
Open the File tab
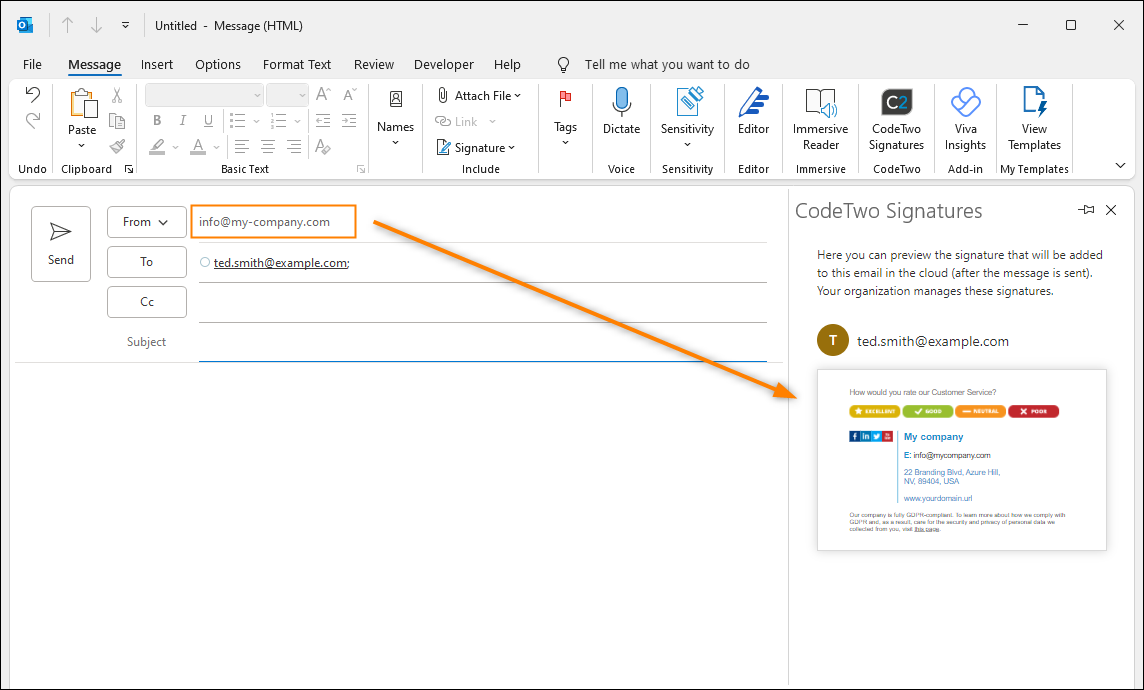click(x=32, y=64)
